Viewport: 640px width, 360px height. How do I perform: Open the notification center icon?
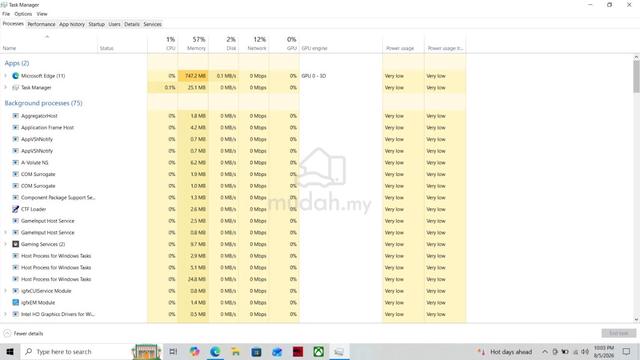point(627,351)
